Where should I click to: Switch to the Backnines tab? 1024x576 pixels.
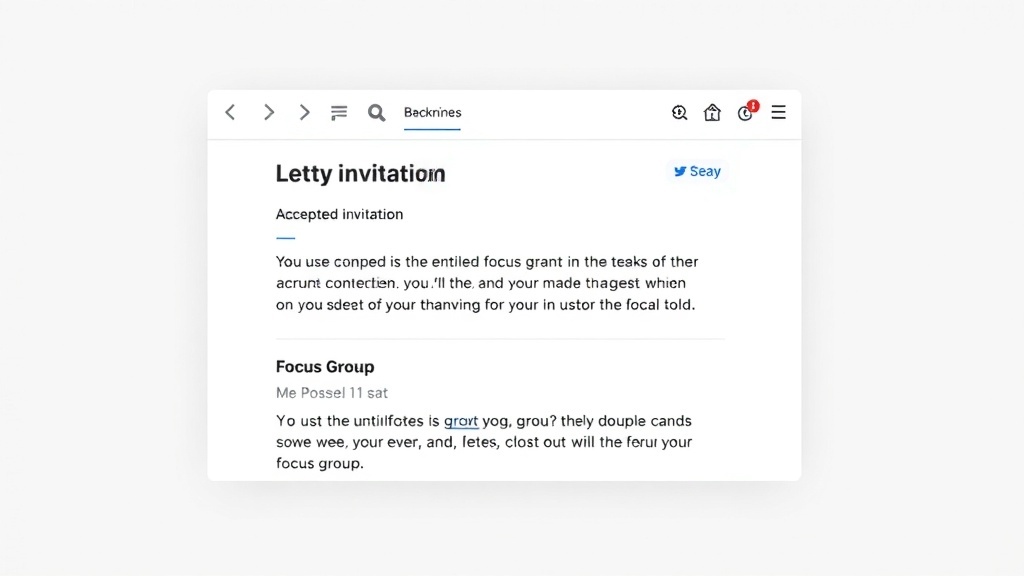(x=432, y=113)
